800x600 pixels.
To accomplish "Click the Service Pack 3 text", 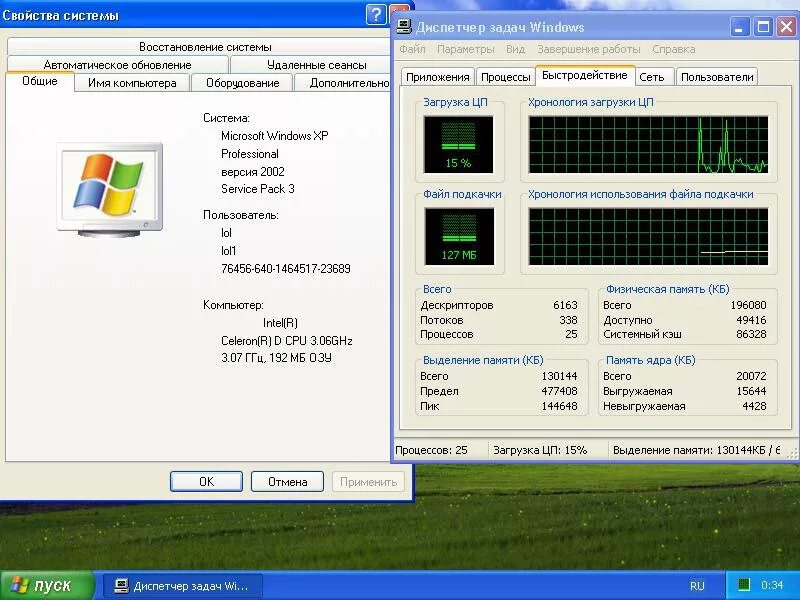I will tap(258, 189).
